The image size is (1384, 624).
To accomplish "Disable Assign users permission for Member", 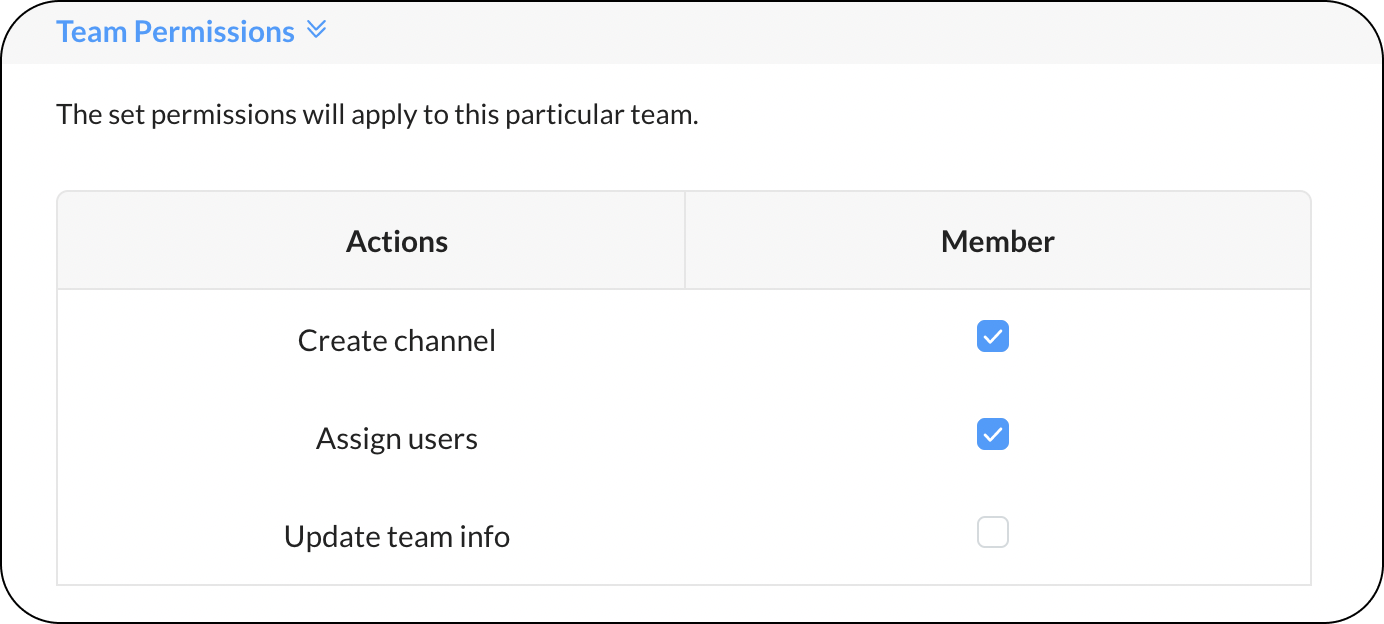I will 992,435.
